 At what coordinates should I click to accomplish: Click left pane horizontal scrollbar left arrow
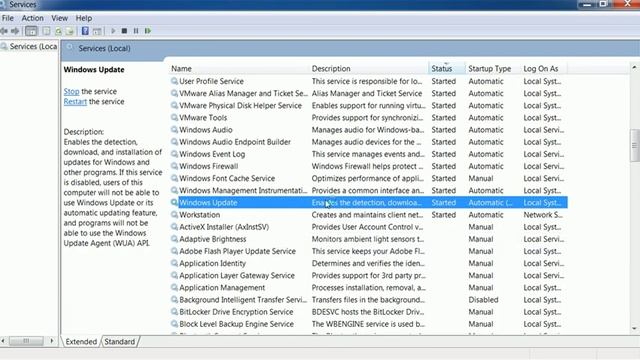coord(3,340)
